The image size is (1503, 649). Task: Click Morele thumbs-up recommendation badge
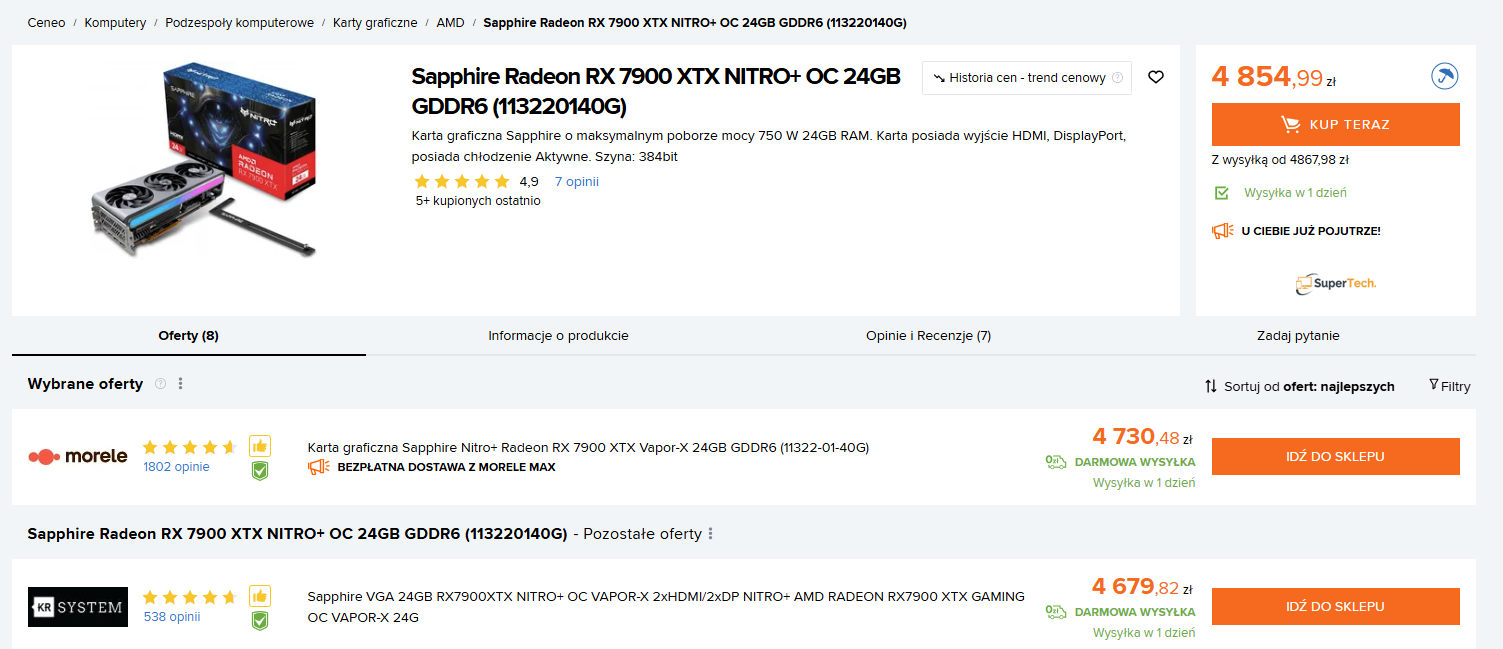pos(260,446)
